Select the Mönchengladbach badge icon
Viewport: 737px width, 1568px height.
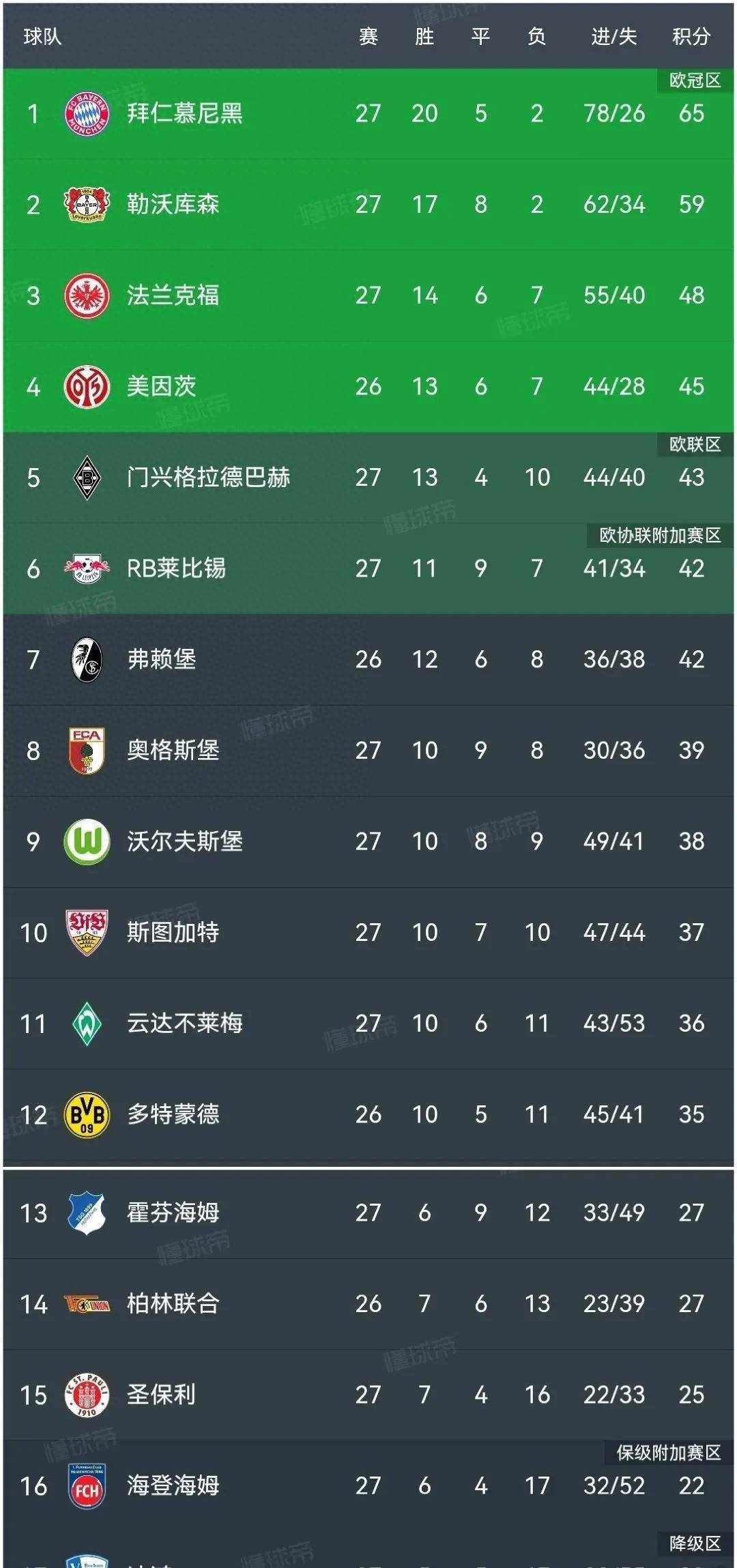coord(87,478)
